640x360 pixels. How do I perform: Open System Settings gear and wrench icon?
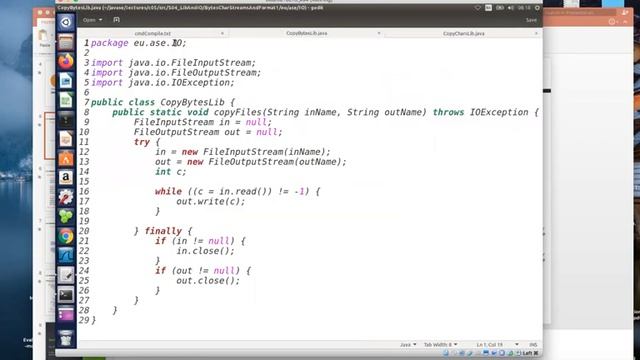(x=66, y=198)
